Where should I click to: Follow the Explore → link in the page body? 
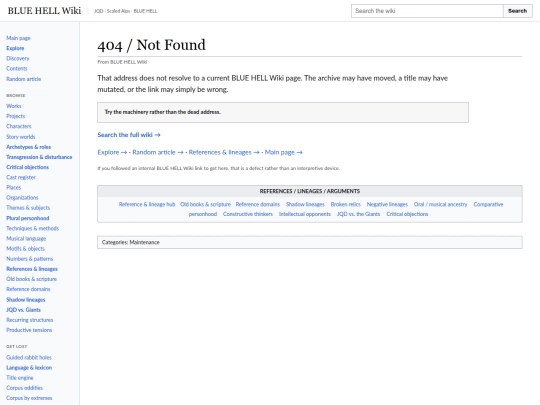[112, 152]
